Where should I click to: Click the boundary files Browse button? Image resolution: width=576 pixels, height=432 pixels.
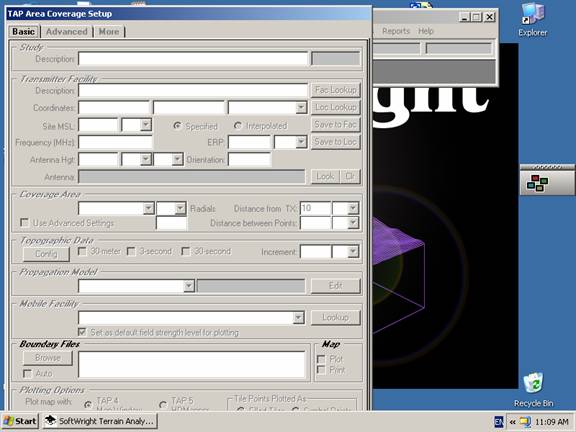click(x=48, y=358)
